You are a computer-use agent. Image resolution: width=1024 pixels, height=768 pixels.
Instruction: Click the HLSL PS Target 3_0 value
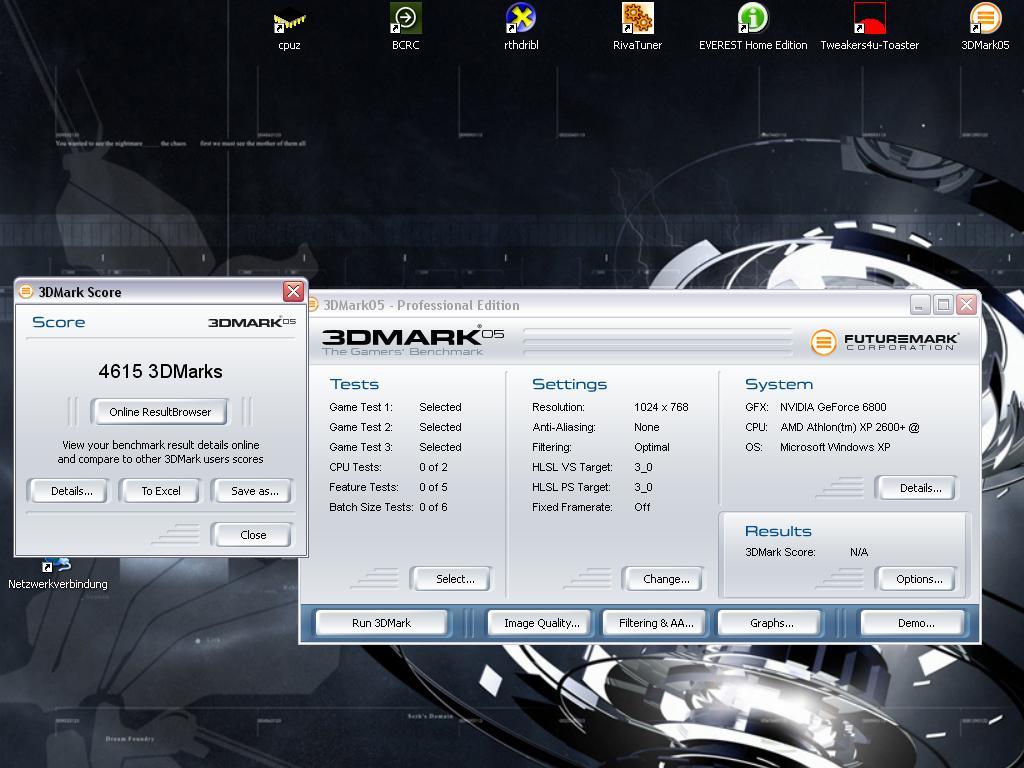click(x=643, y=487)
